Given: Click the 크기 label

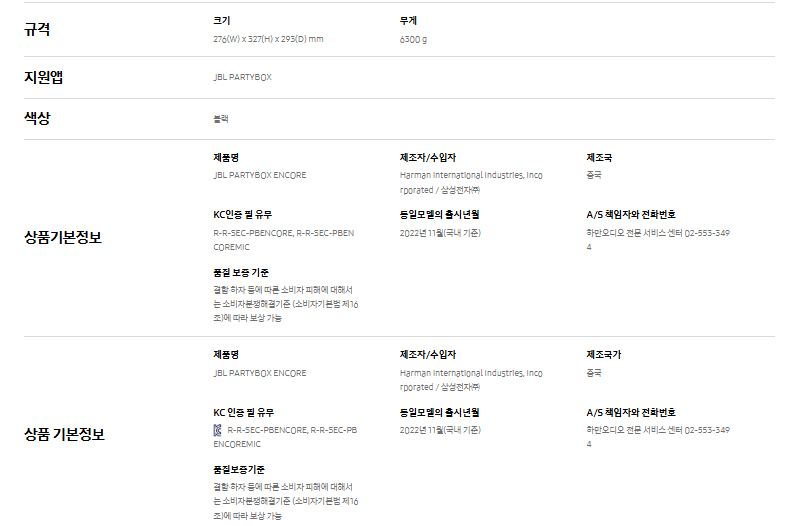Looking at the screenshot, I should point(222,21).
